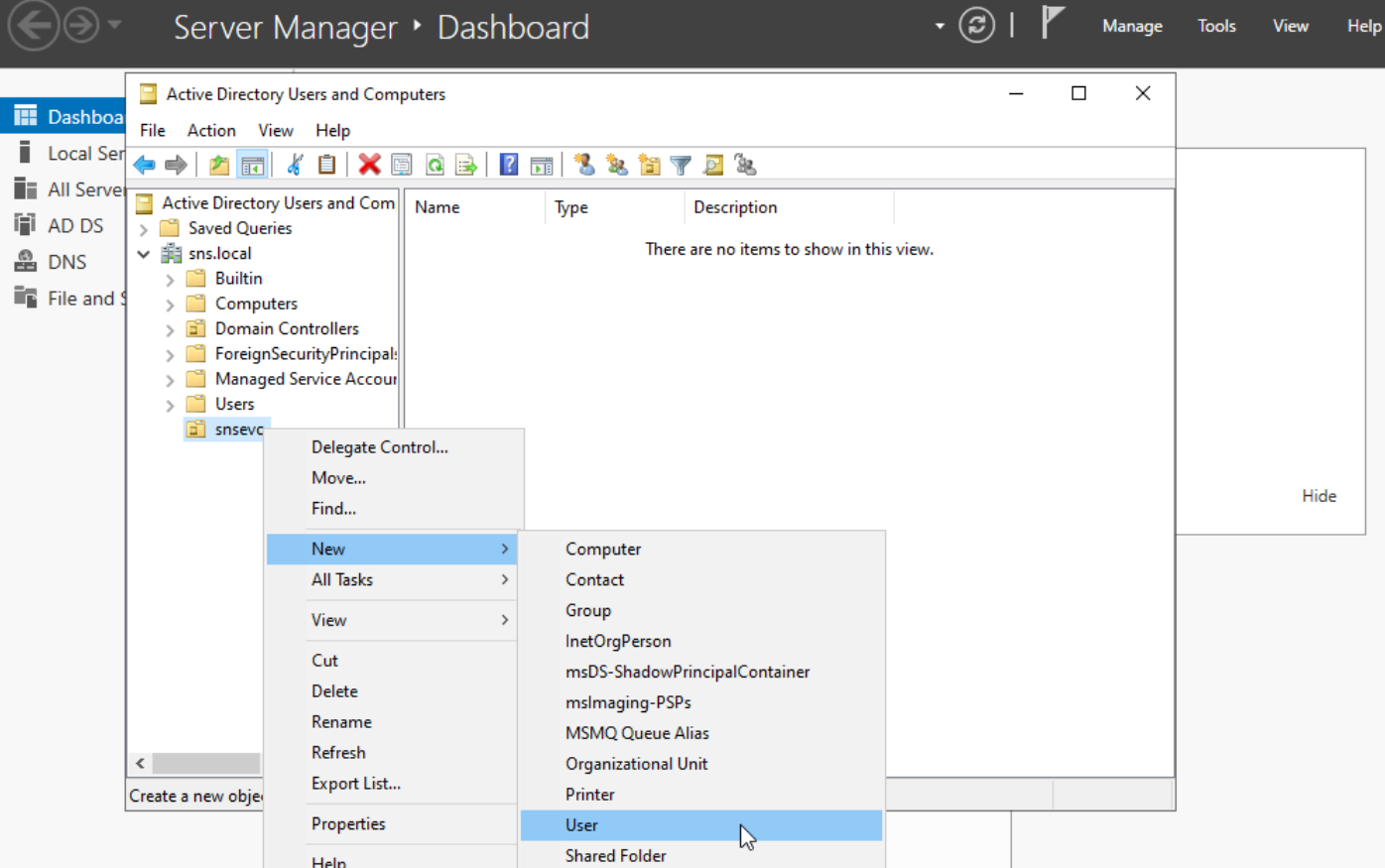Select Shared Folder from New submenu
This screenshot has height=868, width=1385.
(x=701, y=855)
